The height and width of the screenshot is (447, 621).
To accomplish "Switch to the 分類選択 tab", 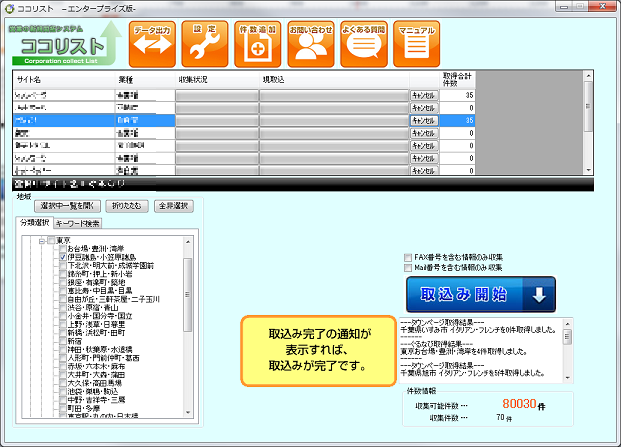I will 34,223.
